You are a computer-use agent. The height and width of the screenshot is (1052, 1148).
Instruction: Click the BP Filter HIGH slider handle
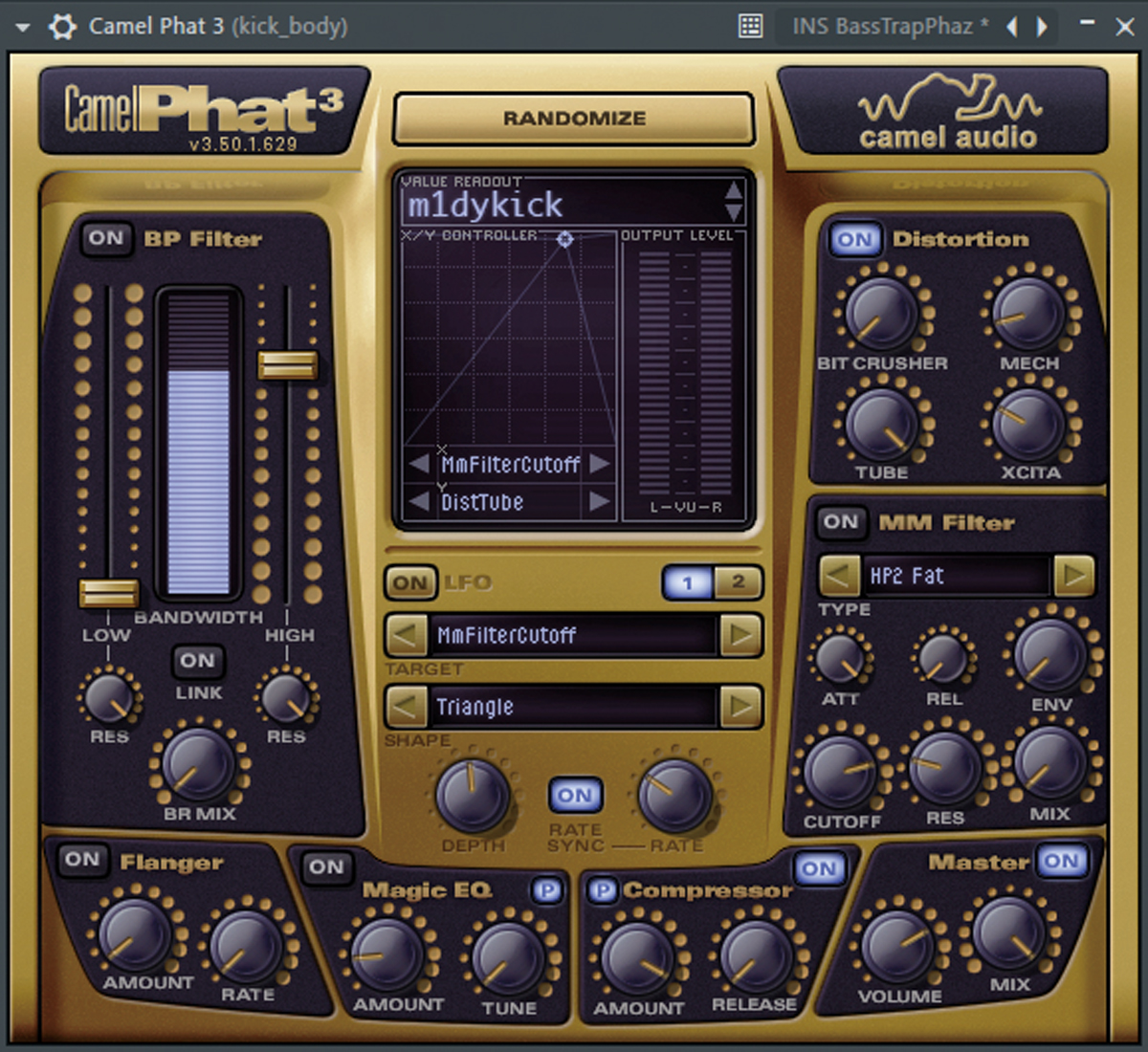point(287,365)
